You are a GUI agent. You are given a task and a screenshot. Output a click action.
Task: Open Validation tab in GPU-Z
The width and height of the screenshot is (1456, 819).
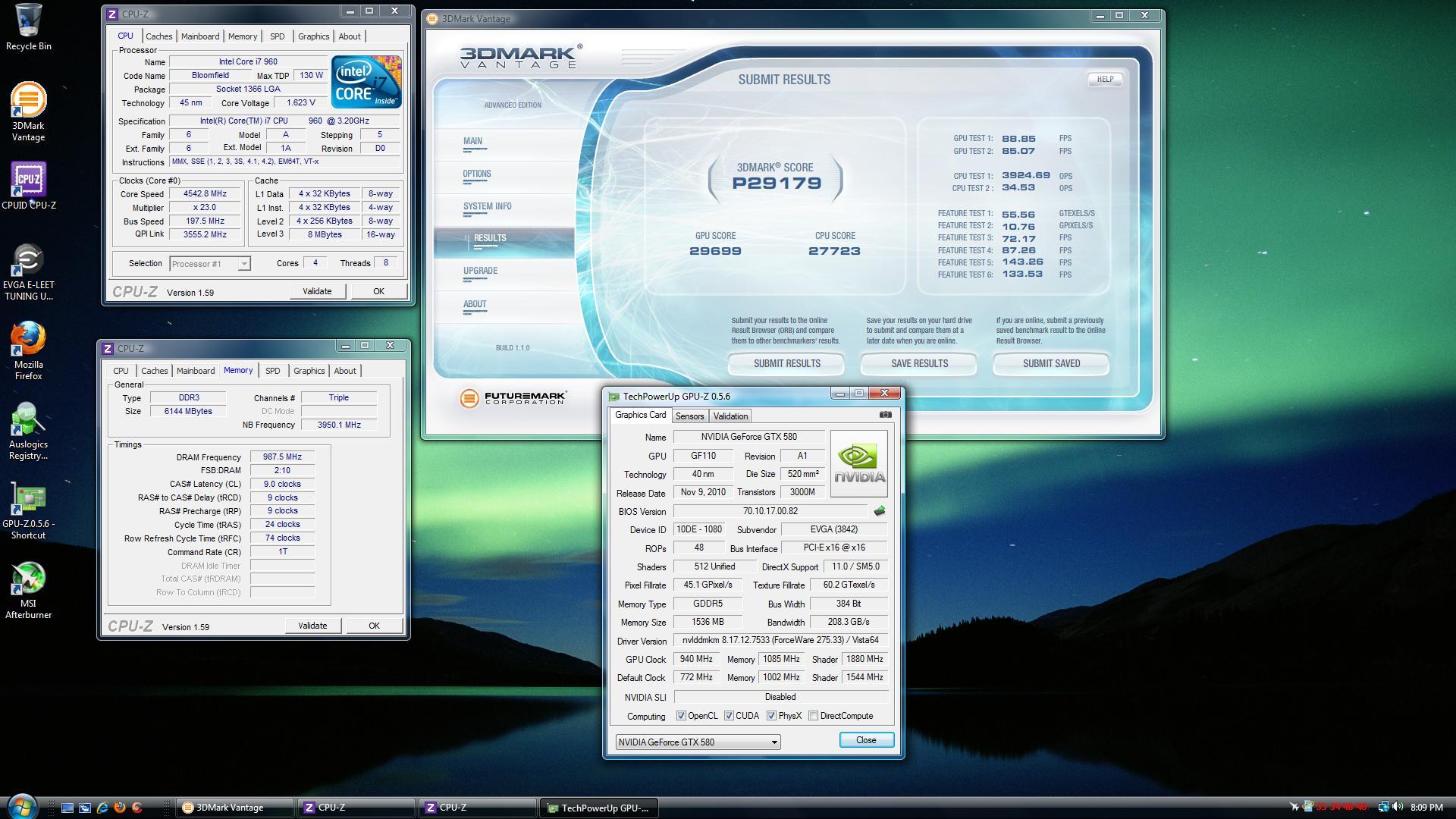[730, 416]
